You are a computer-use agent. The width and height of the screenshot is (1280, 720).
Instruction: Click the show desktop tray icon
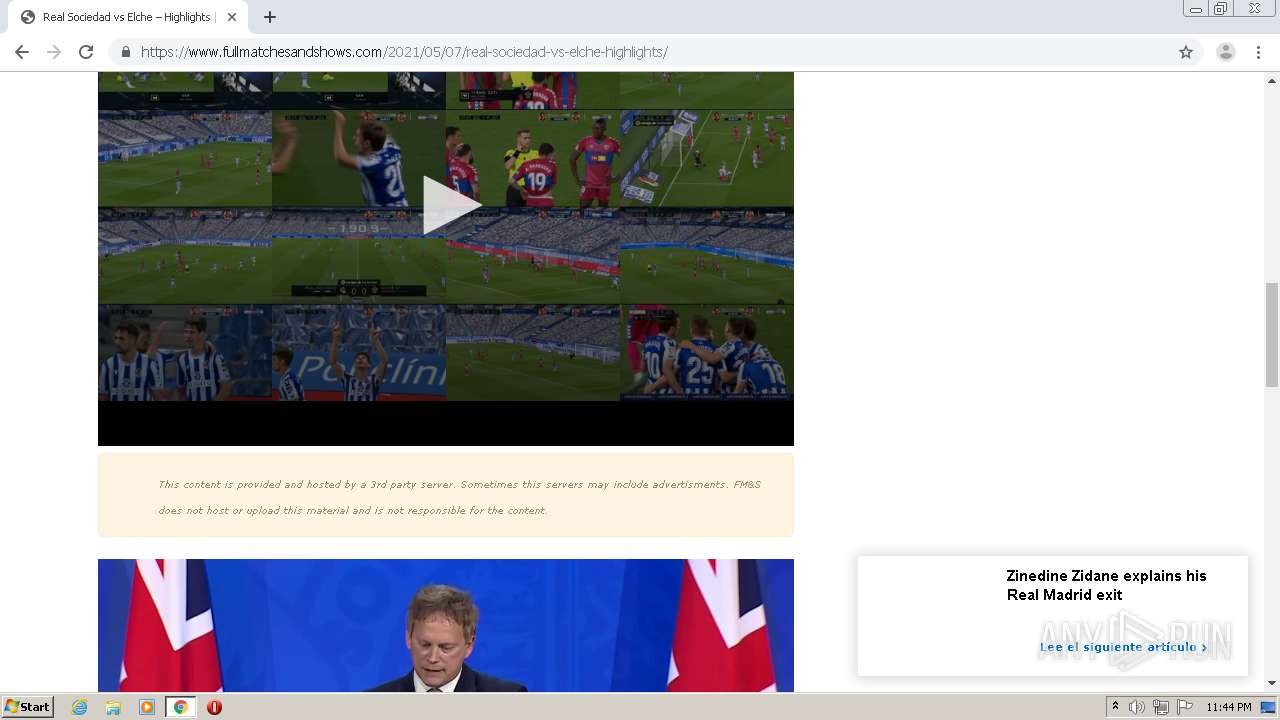click(1268, 707)
